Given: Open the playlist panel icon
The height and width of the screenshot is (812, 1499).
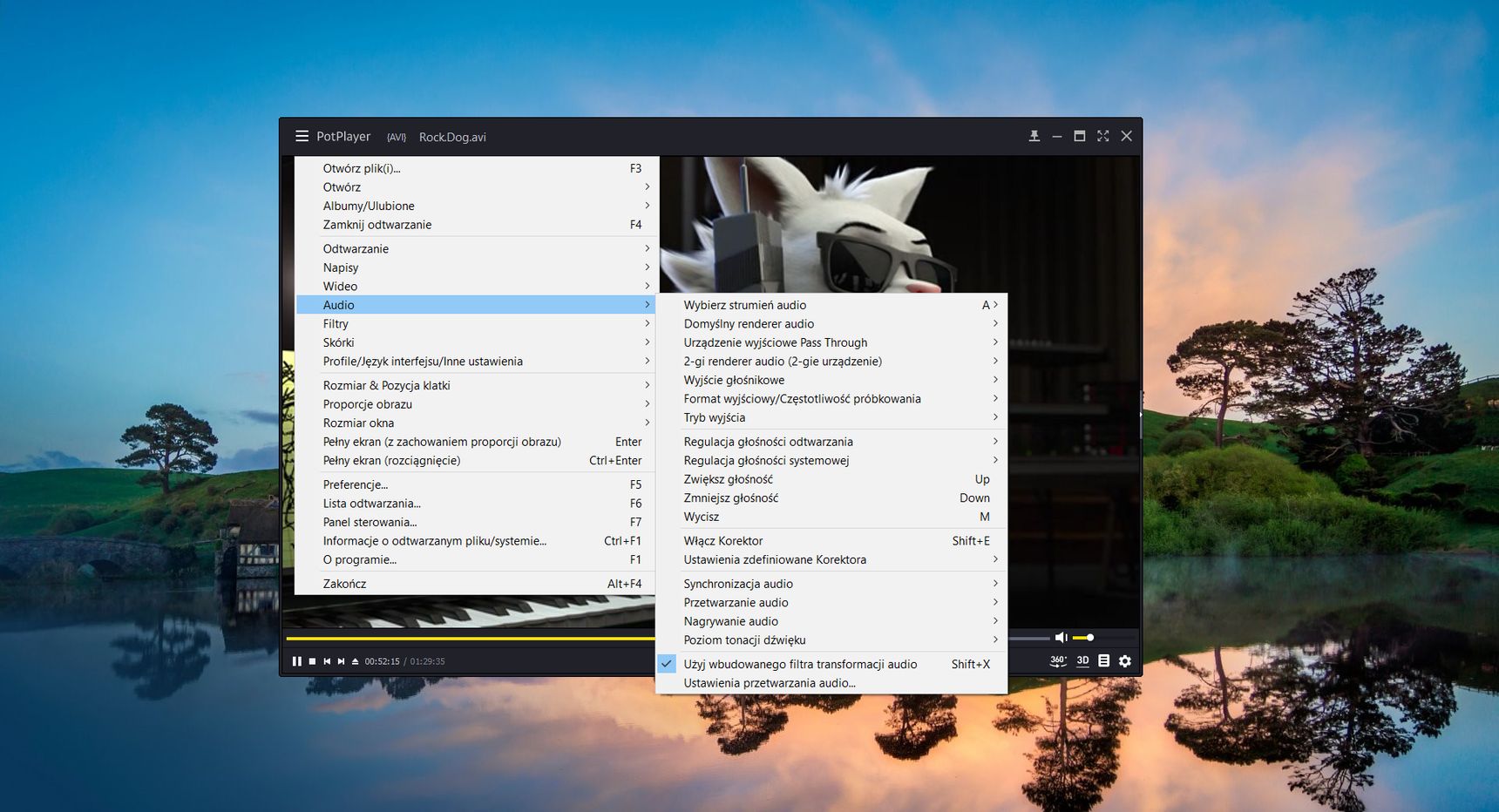Looking at the screenshot, I should click(x=1103, y=661).
